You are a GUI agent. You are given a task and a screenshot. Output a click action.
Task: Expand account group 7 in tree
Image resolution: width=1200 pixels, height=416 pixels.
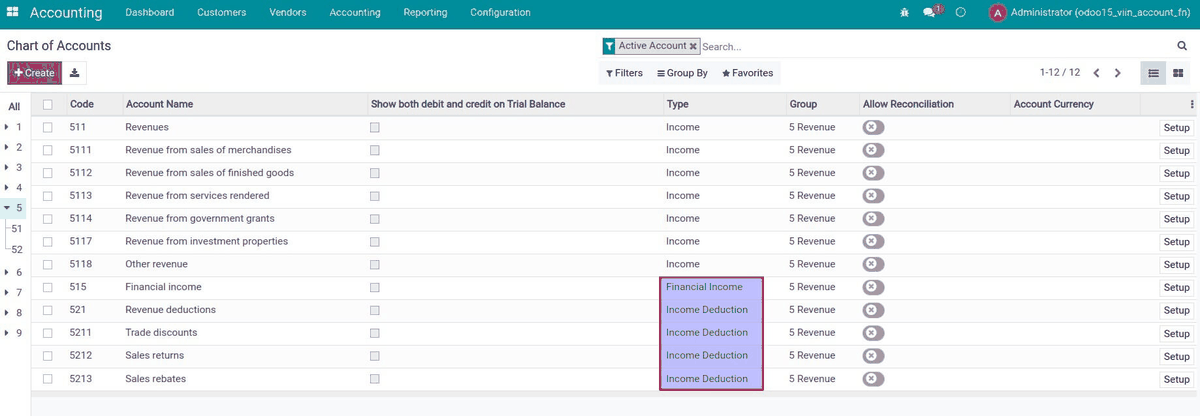pos(7,292)
